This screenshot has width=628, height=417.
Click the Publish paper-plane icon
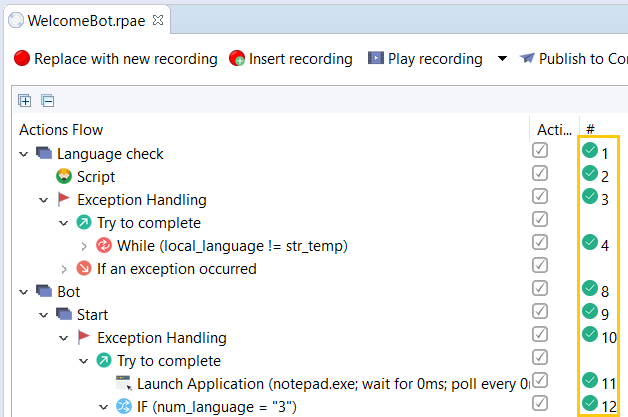tap(527, 58)
